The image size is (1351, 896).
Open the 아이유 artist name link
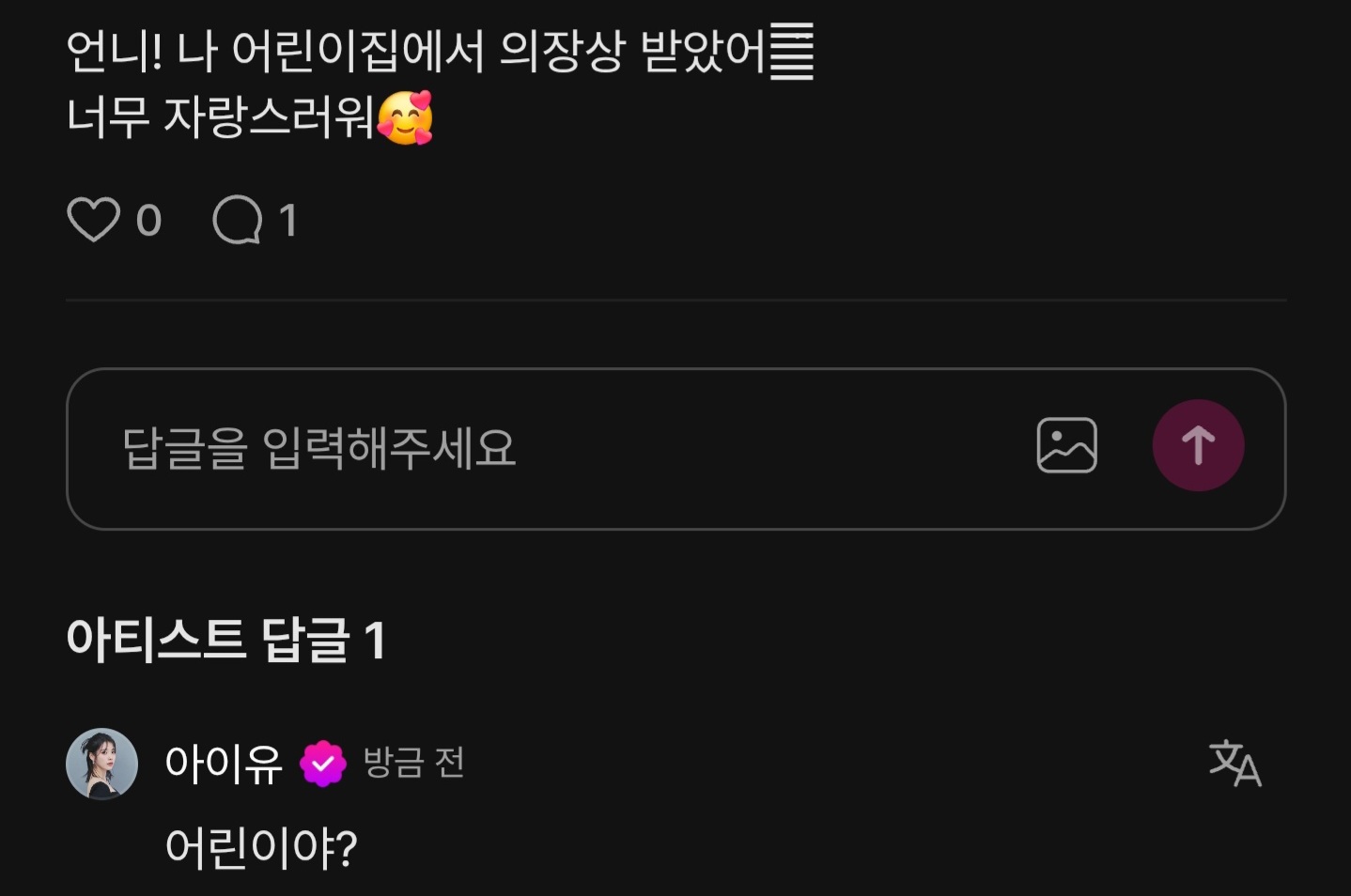(224, 764)
